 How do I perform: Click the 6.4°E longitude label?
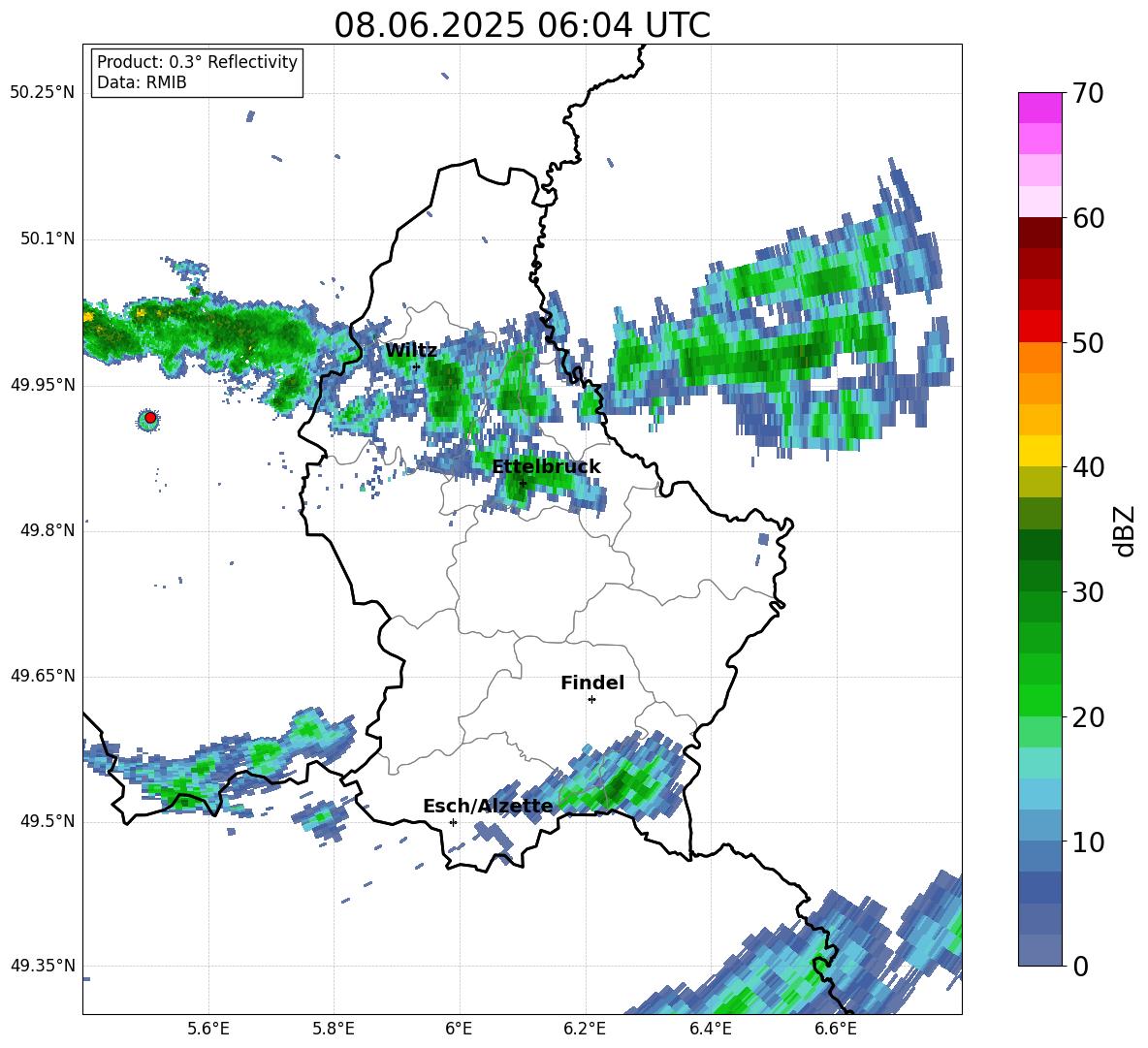[x=710, y=1030]
